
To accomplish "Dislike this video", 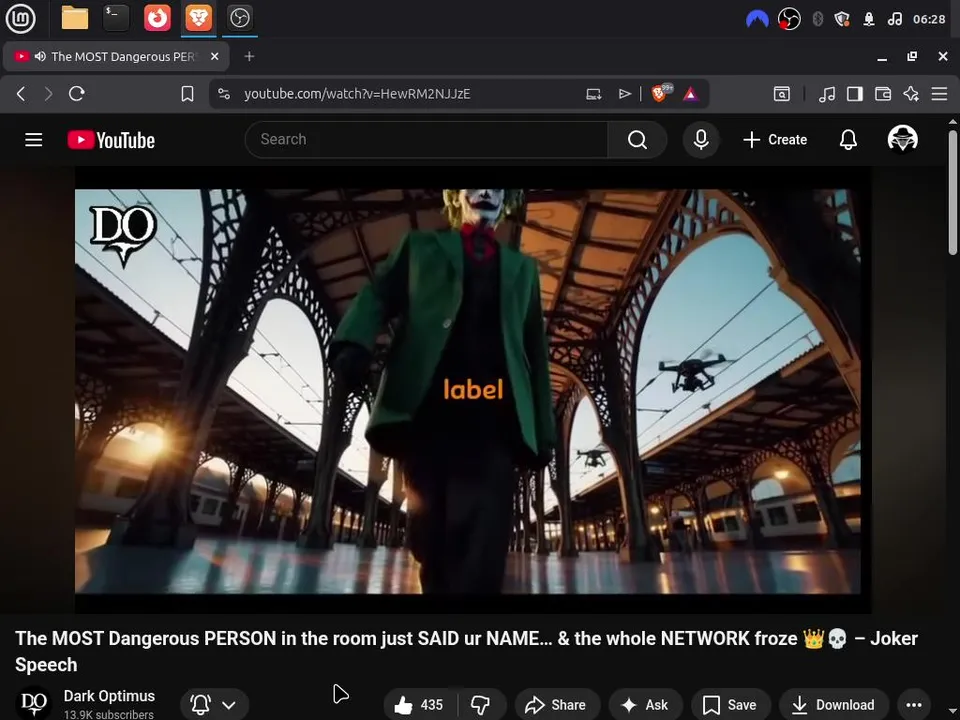I will (481, 705).
